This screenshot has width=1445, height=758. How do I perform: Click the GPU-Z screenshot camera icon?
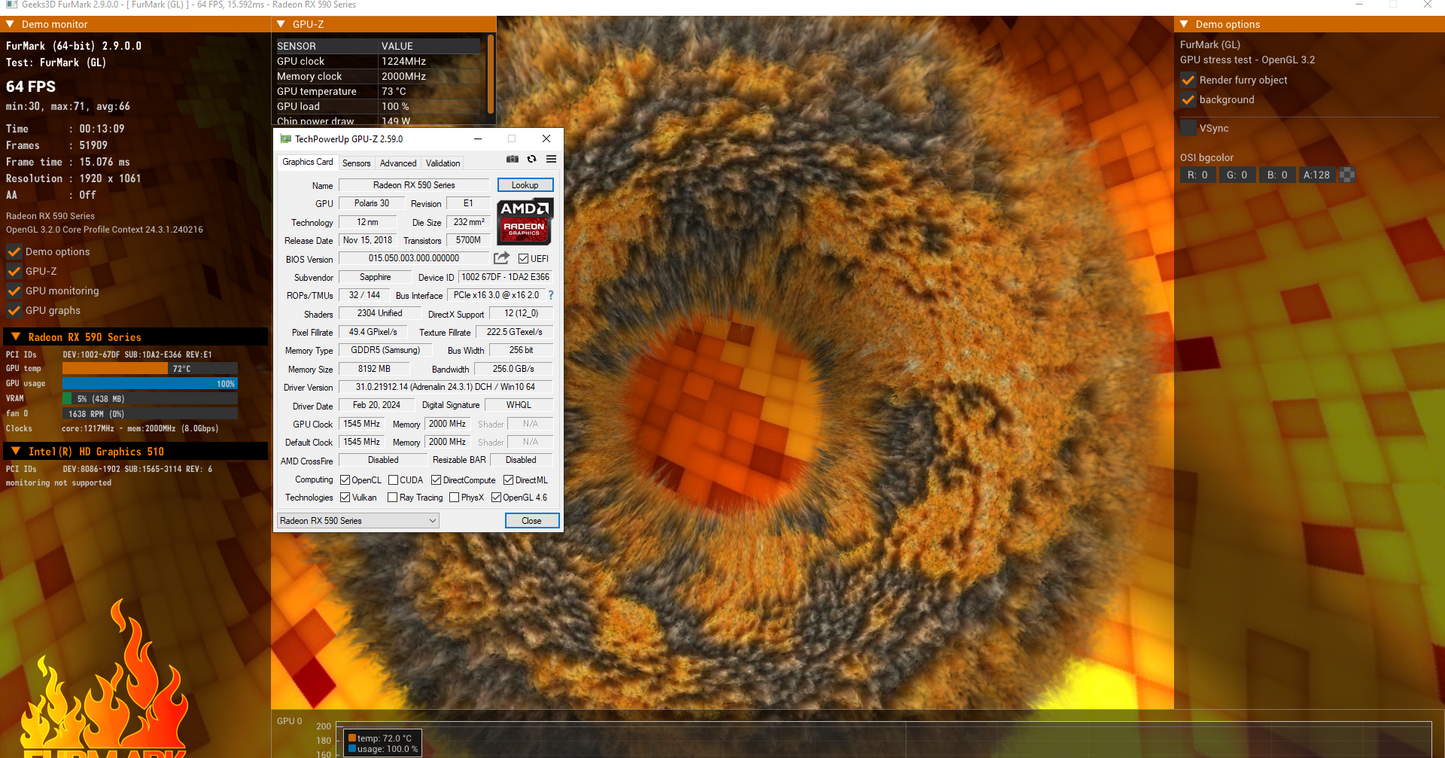point(512,160)
